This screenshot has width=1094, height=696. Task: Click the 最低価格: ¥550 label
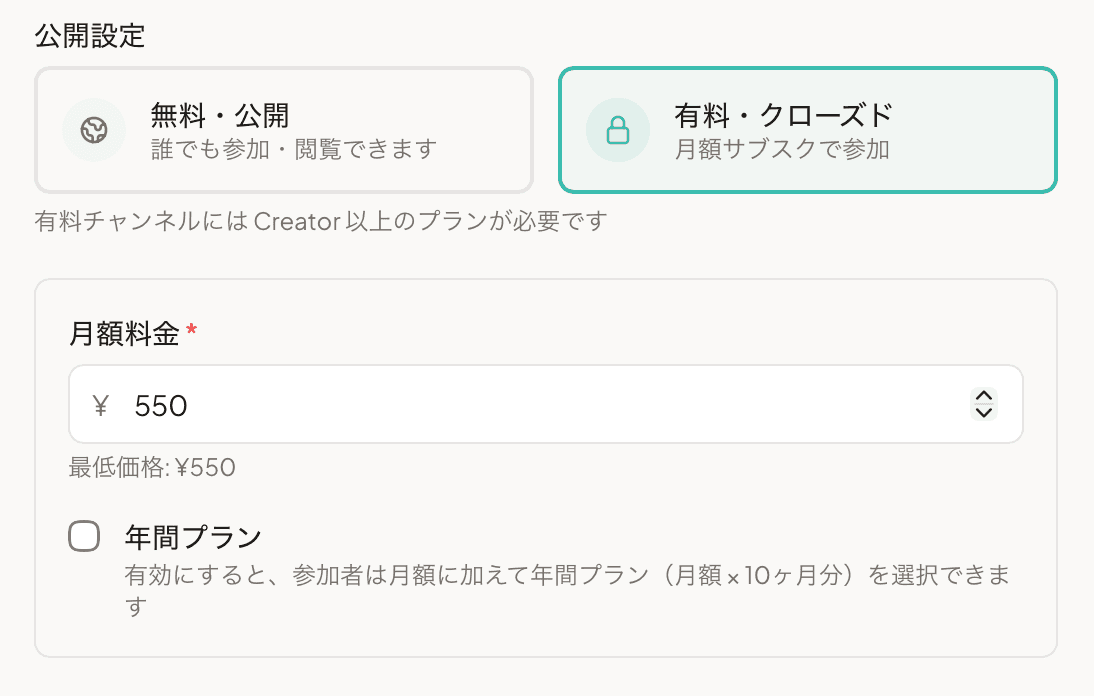click(x=153, y=467)
